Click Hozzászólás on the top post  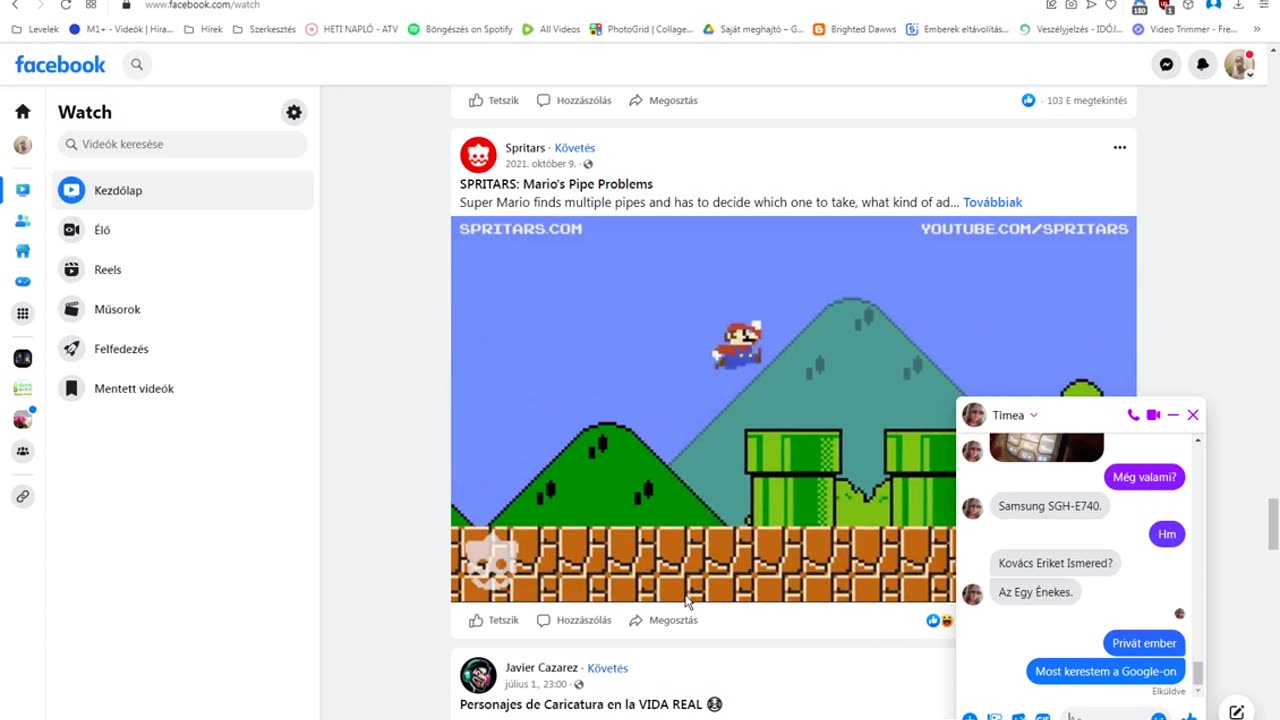click(574, 100)
